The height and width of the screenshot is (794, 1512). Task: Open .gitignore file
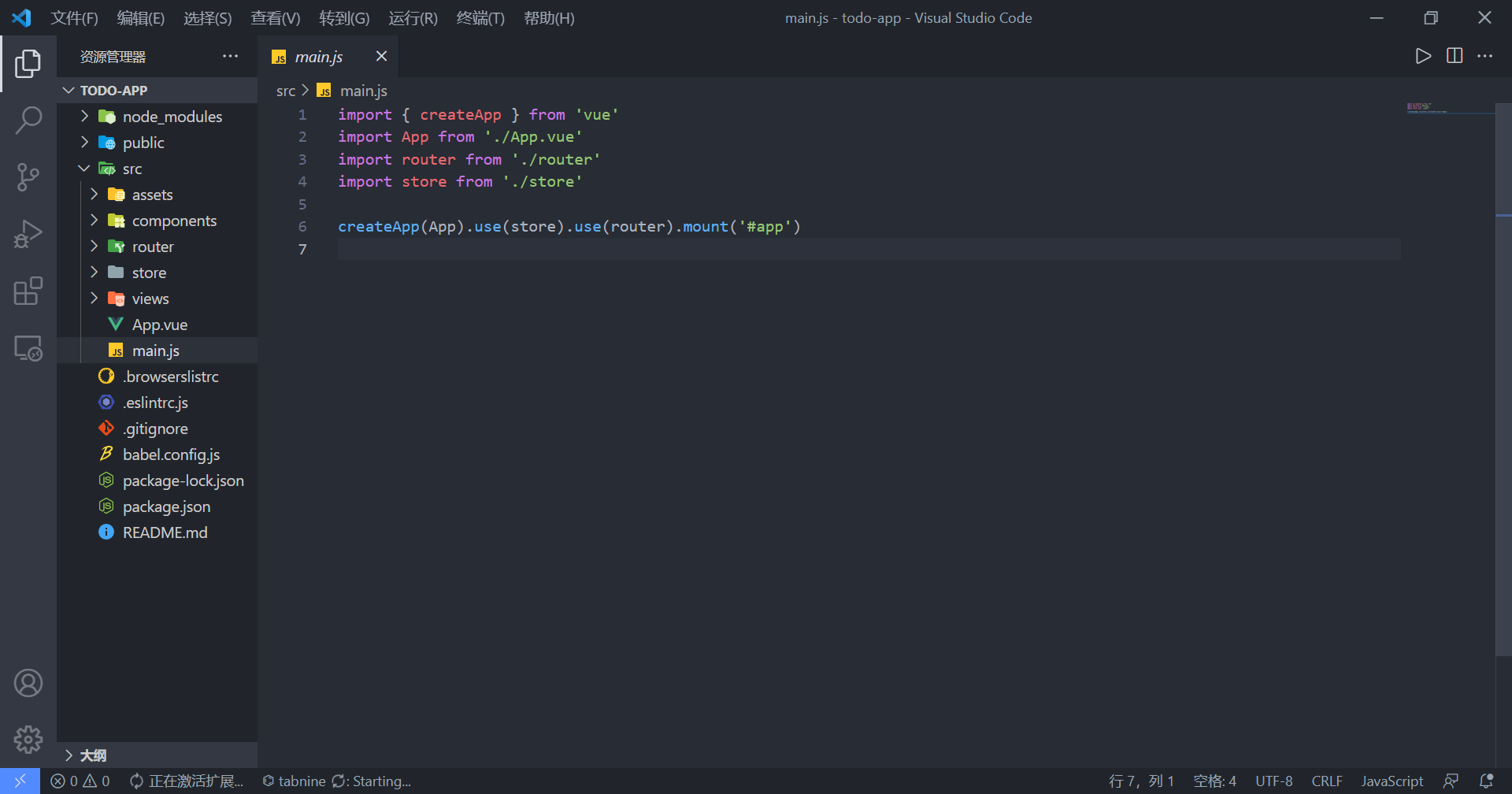(x=157, y=429)
